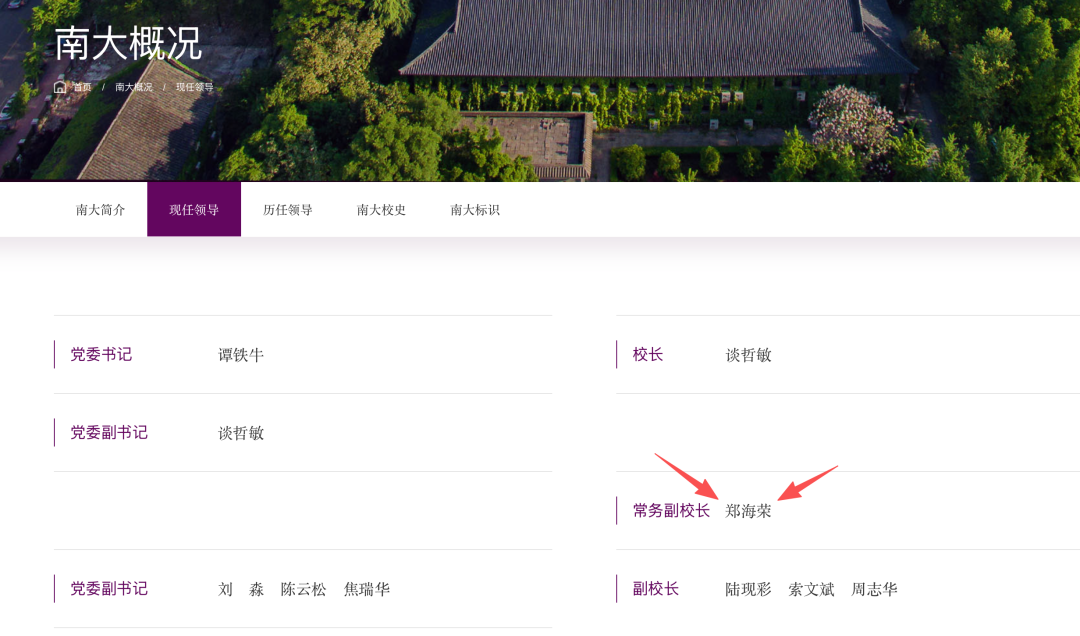Viewport: 1080px width, 636px height.
Task: Click the name 周志华
Action: coord(874,589)
